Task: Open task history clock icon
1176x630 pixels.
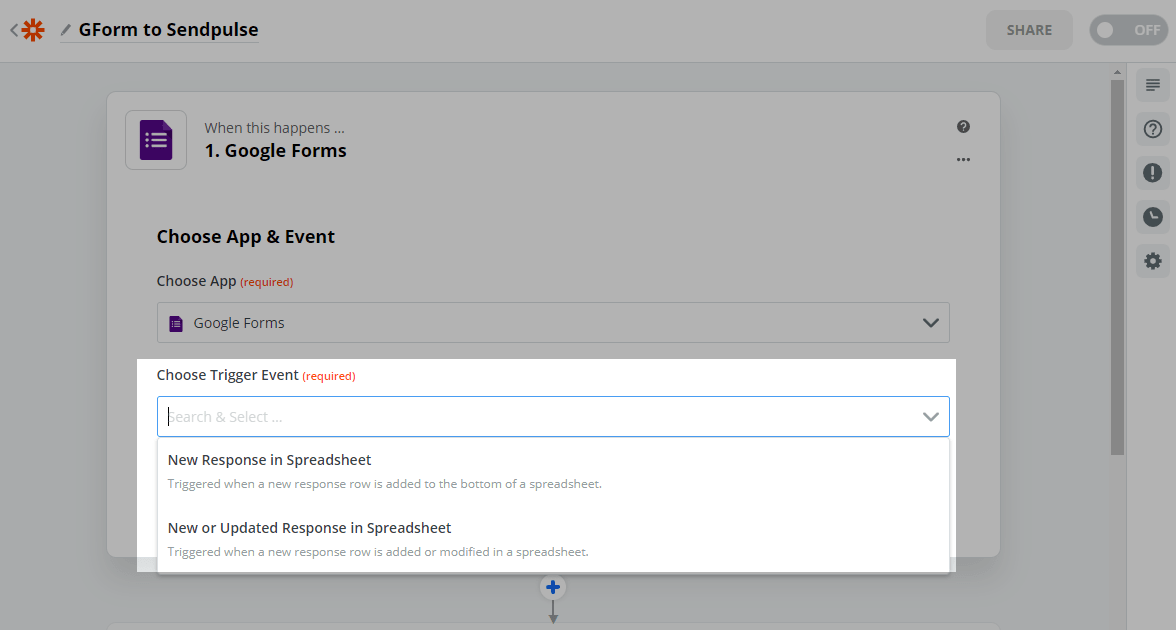Action: (1153, 217)
